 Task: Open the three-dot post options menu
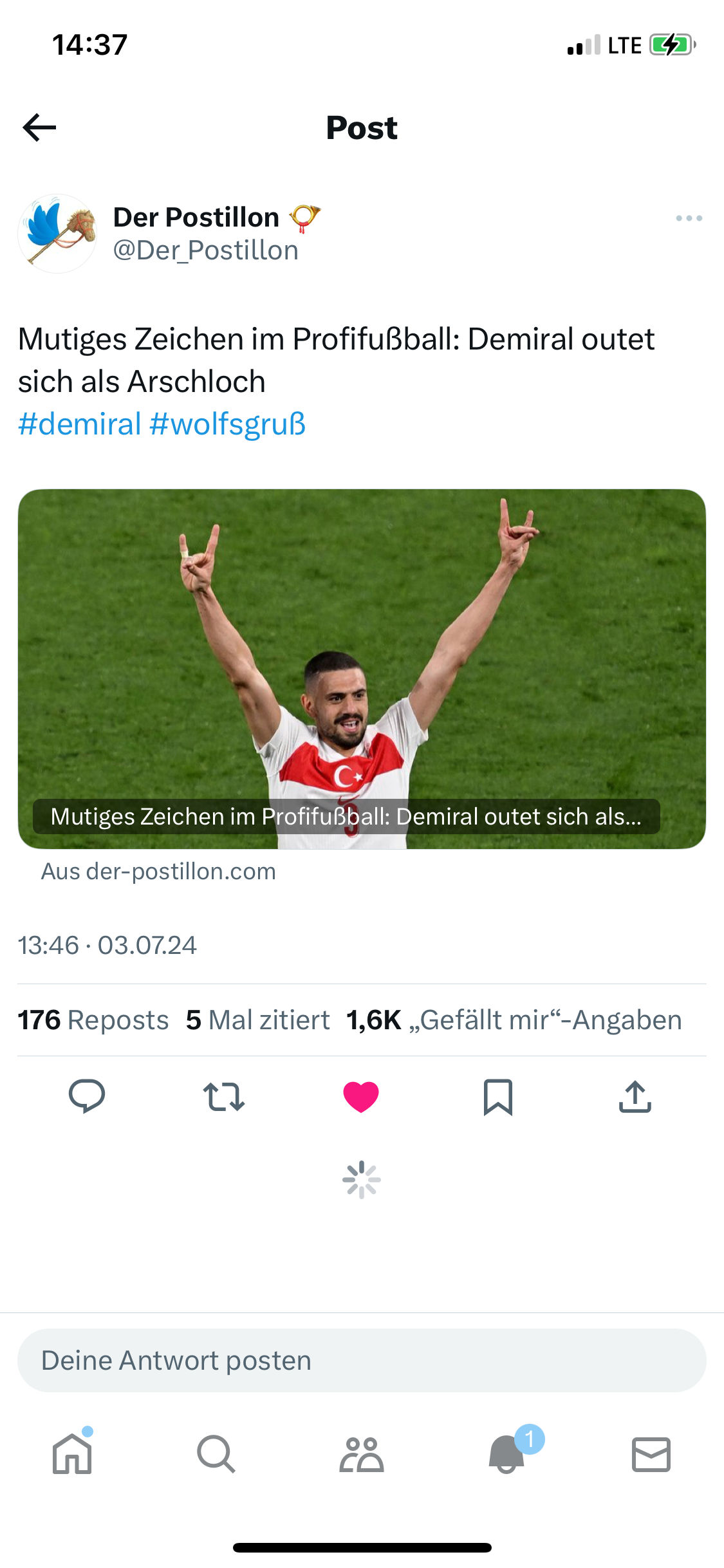point(689,219)
